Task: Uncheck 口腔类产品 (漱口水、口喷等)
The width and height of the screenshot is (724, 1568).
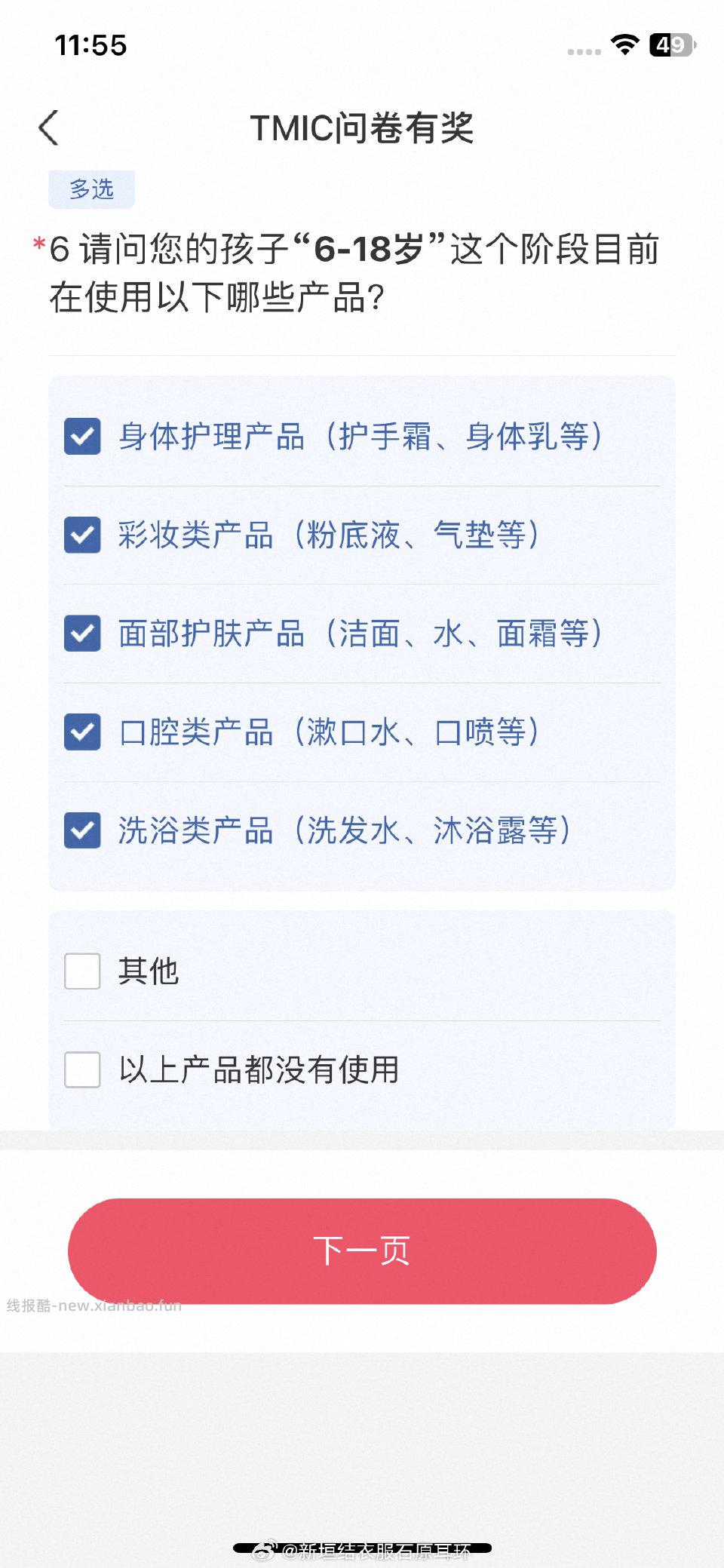Action: click(x=82, y=732)
